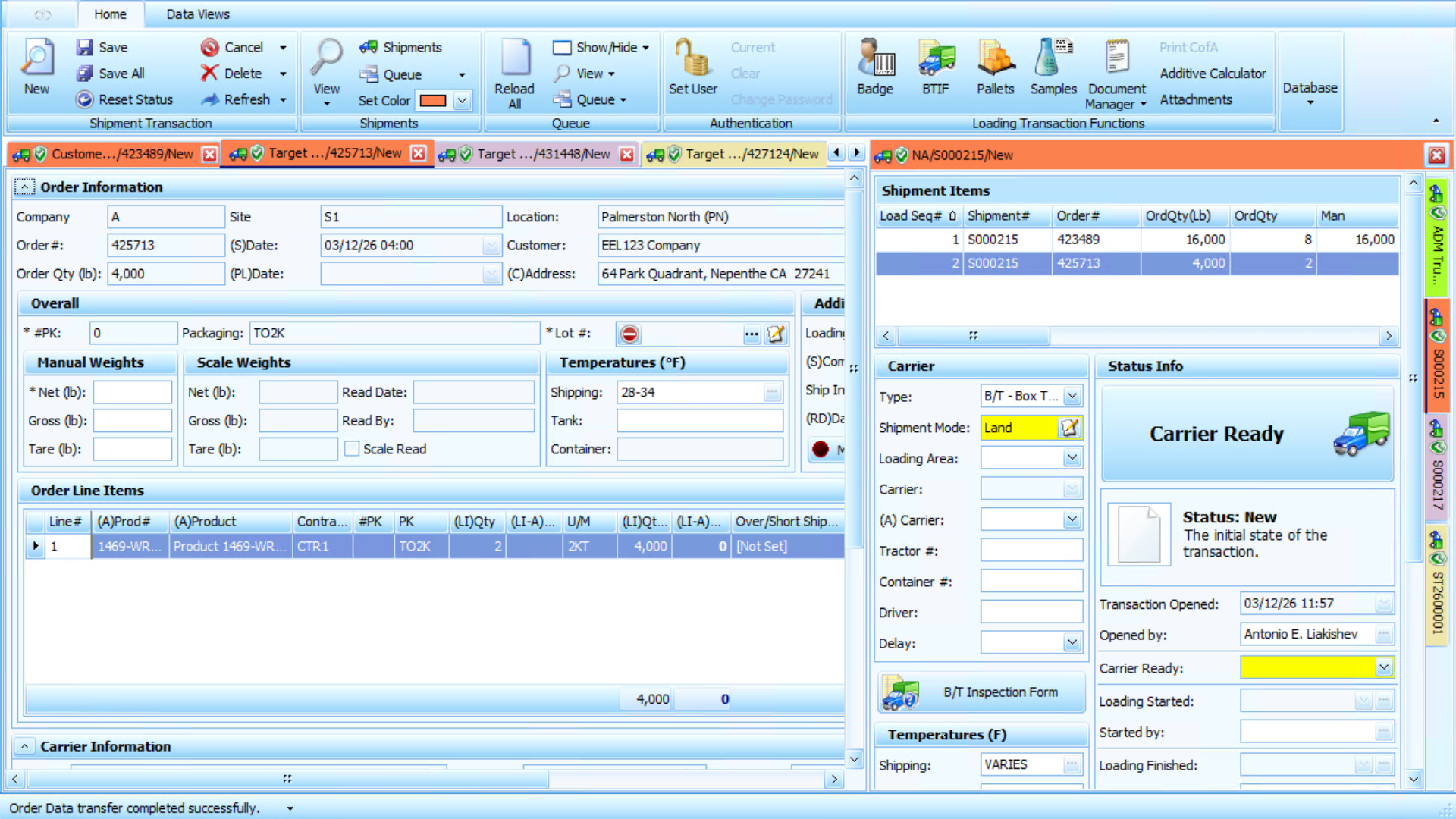This screenshot has width=1456, height=819.
Task: Click the Set User padlock icon
Action: [x=692, y=58]
